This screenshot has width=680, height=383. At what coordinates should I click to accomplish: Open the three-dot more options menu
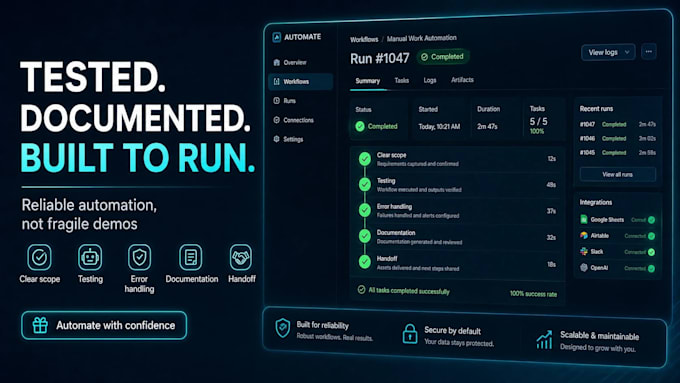649,52
